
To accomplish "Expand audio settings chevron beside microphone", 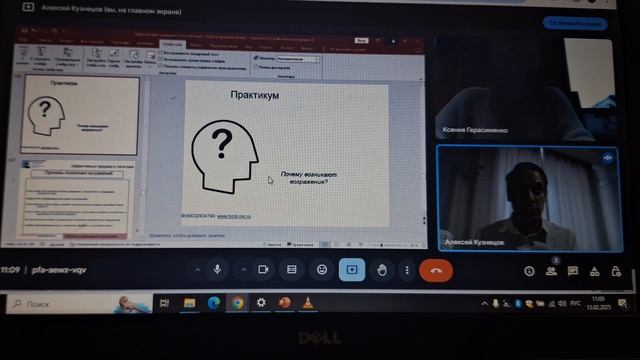I will (x=198, y=269).
